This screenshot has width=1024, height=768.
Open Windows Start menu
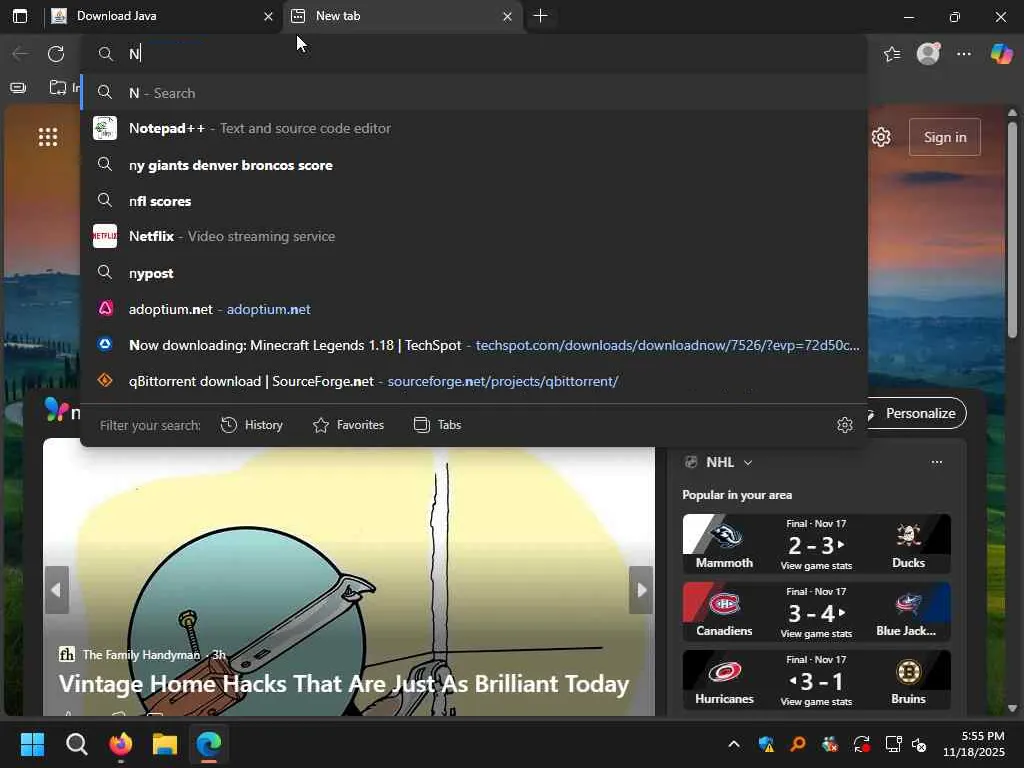(x=32, y=744)
